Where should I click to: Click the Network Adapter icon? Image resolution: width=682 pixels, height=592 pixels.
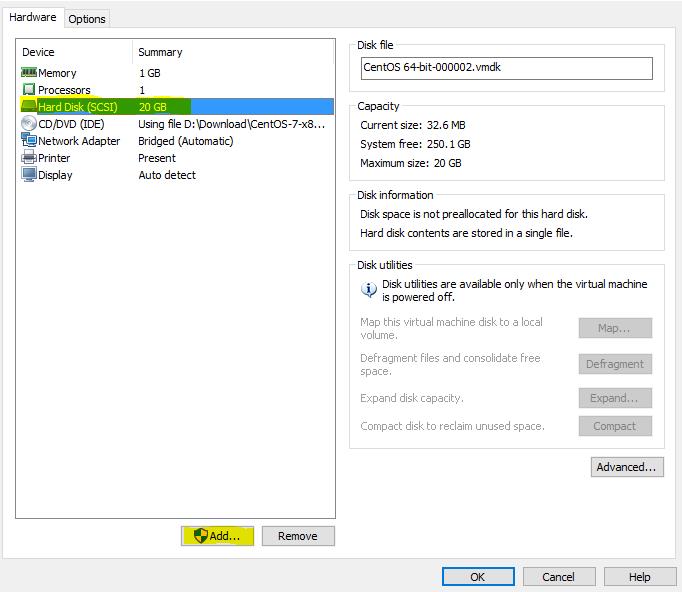(x=29, y=141)
